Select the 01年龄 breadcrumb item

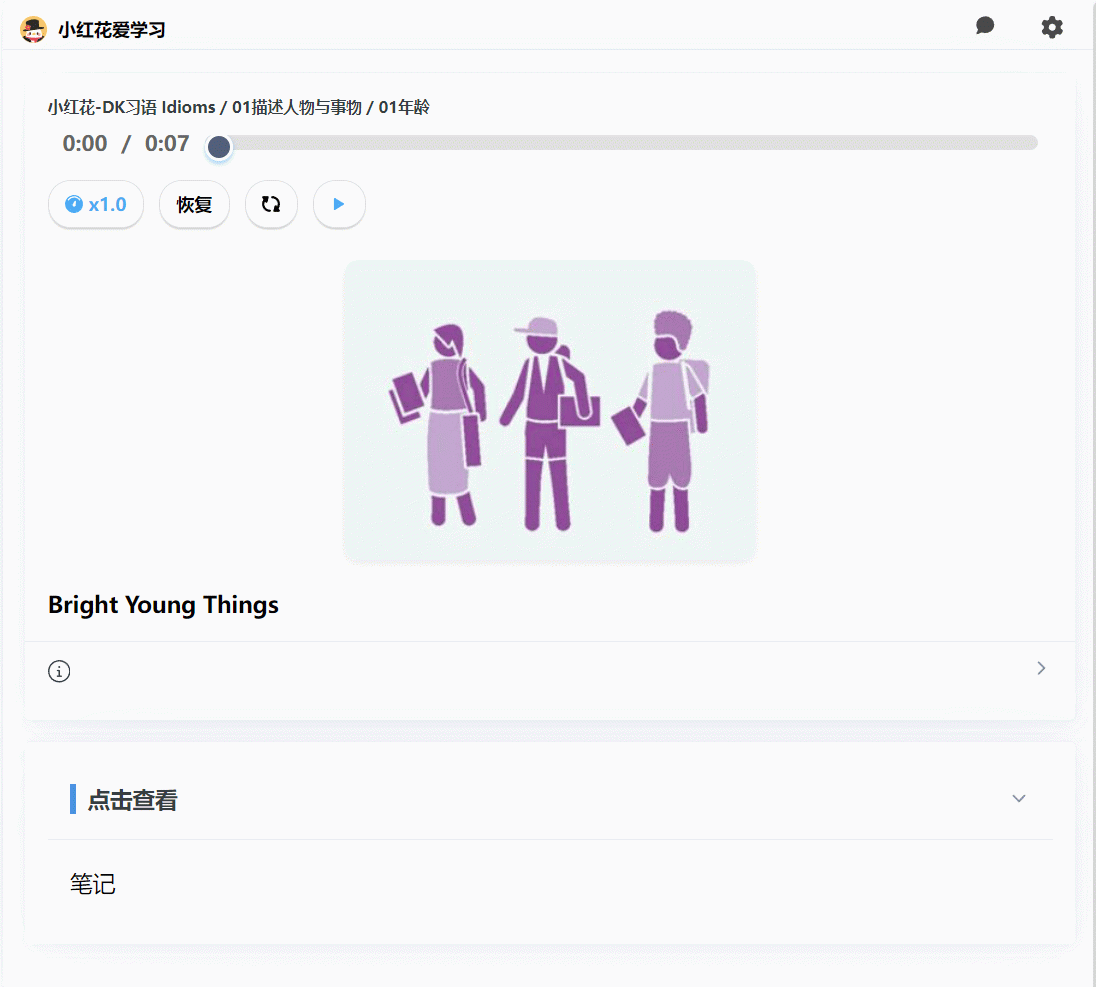pos(404,107)
